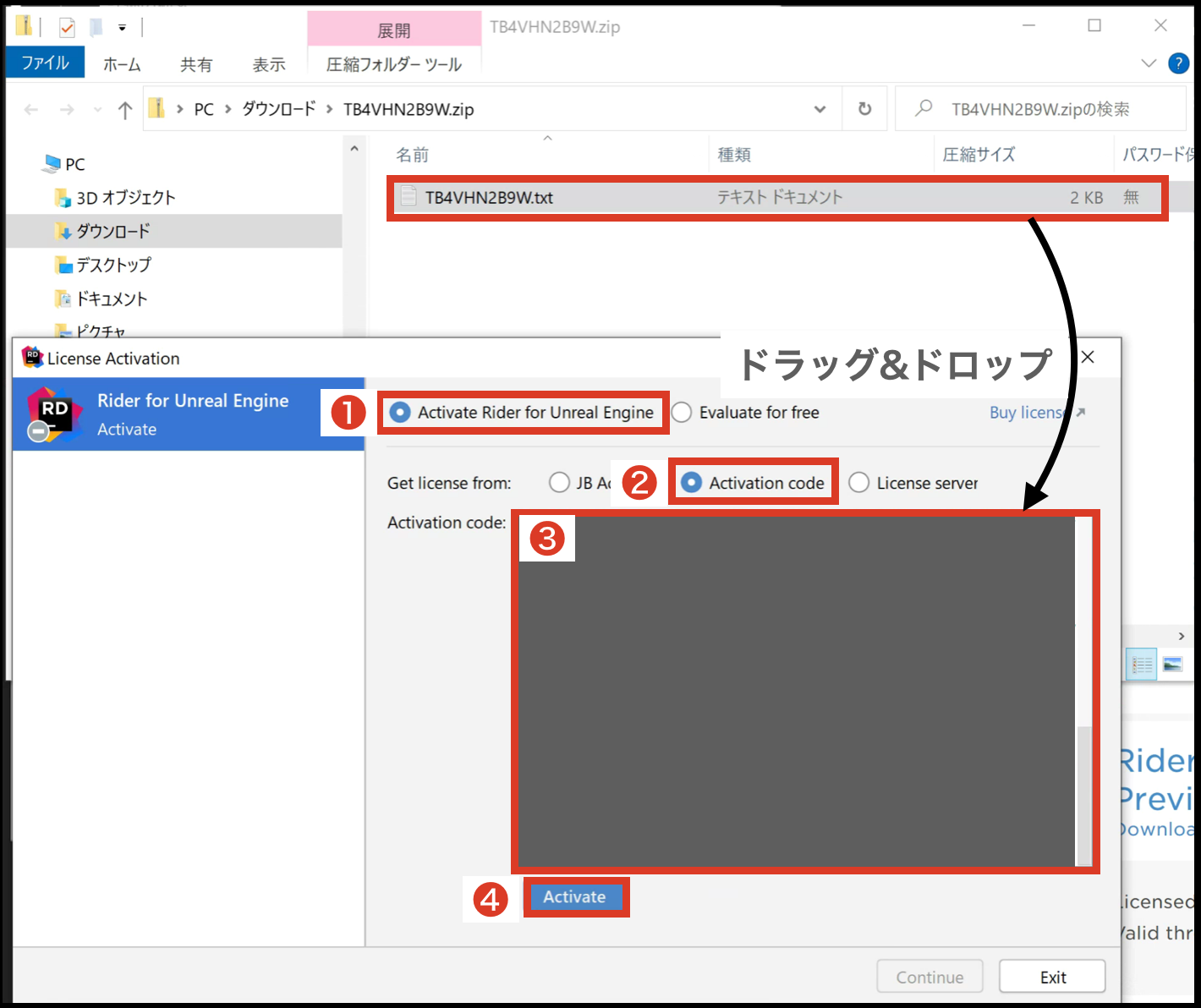This screenshot has width=1201, height=1008.
Task: Choose the JB Account license source
Action: pyautogui.click(x=559, y=483)
